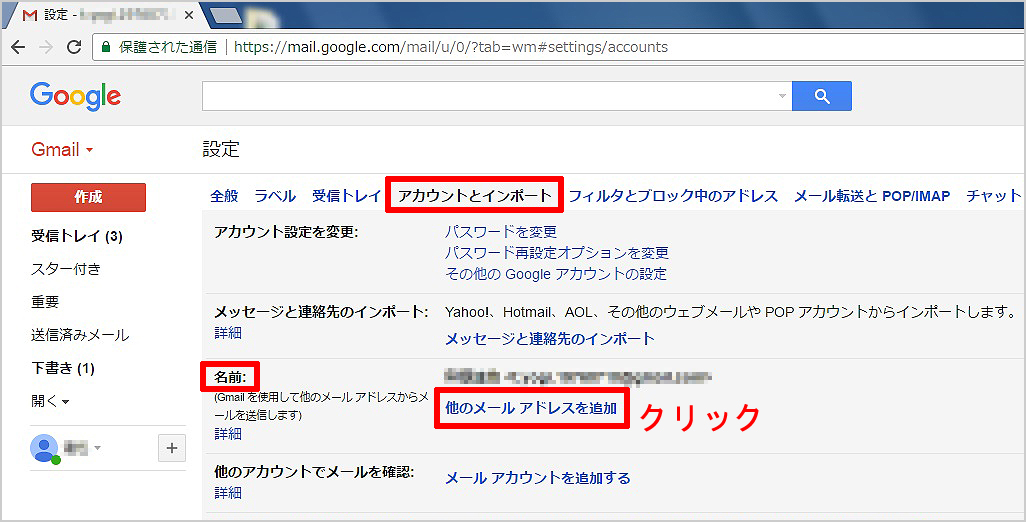This screenshot has height=522, width=1026.
Task: Open the Gmail product dropdown menu
Action: [x=62, y=150]
